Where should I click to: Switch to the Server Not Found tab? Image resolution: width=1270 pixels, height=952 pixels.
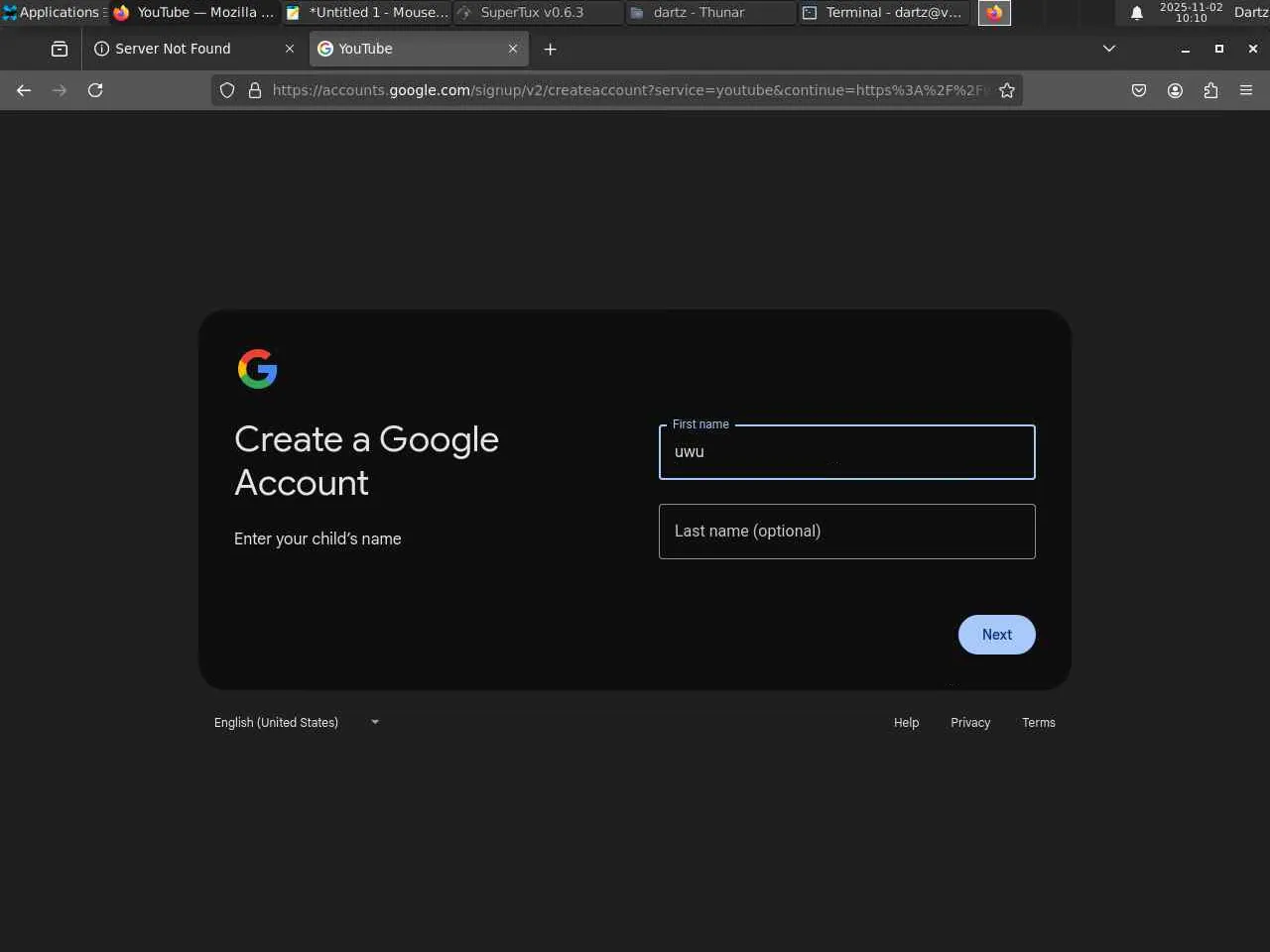point(193,49)
